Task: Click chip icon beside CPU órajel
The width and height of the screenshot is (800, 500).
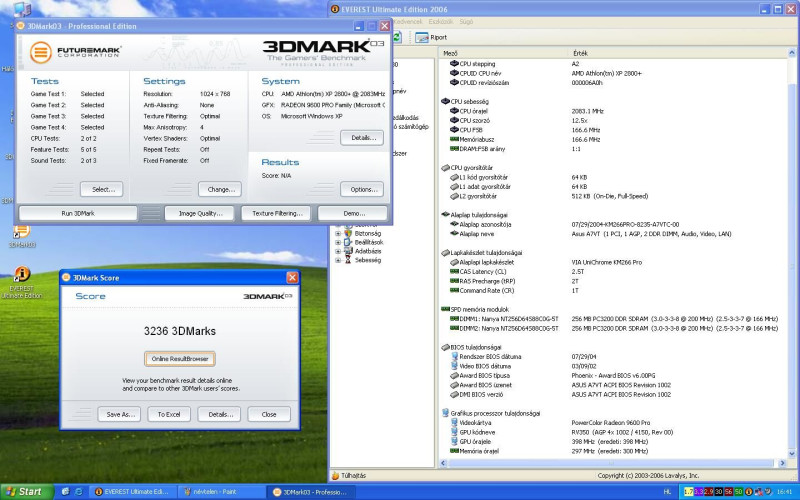Action: [x=454, y=111]
